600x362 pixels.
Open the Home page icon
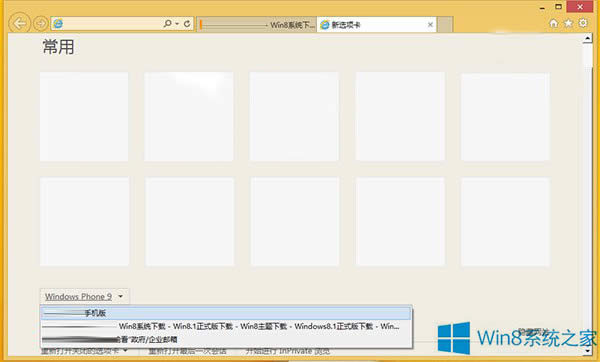tap(553, 23)
